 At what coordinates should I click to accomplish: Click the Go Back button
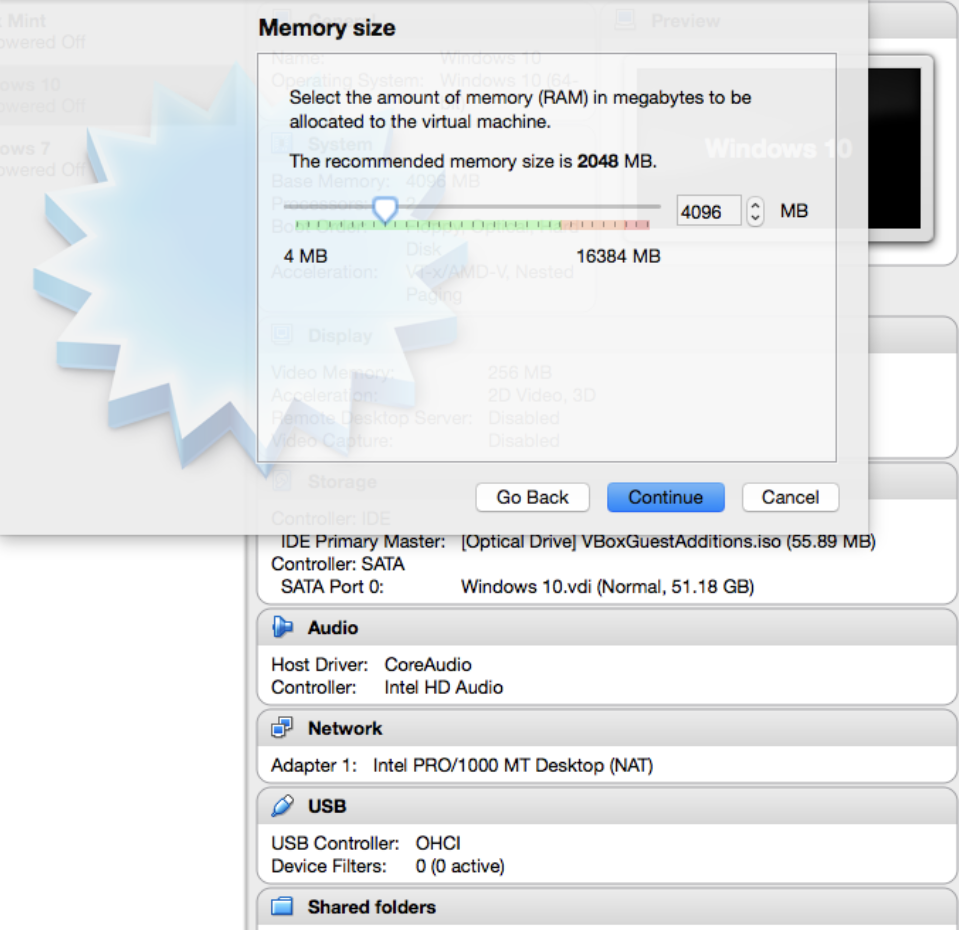click(532, 497)
